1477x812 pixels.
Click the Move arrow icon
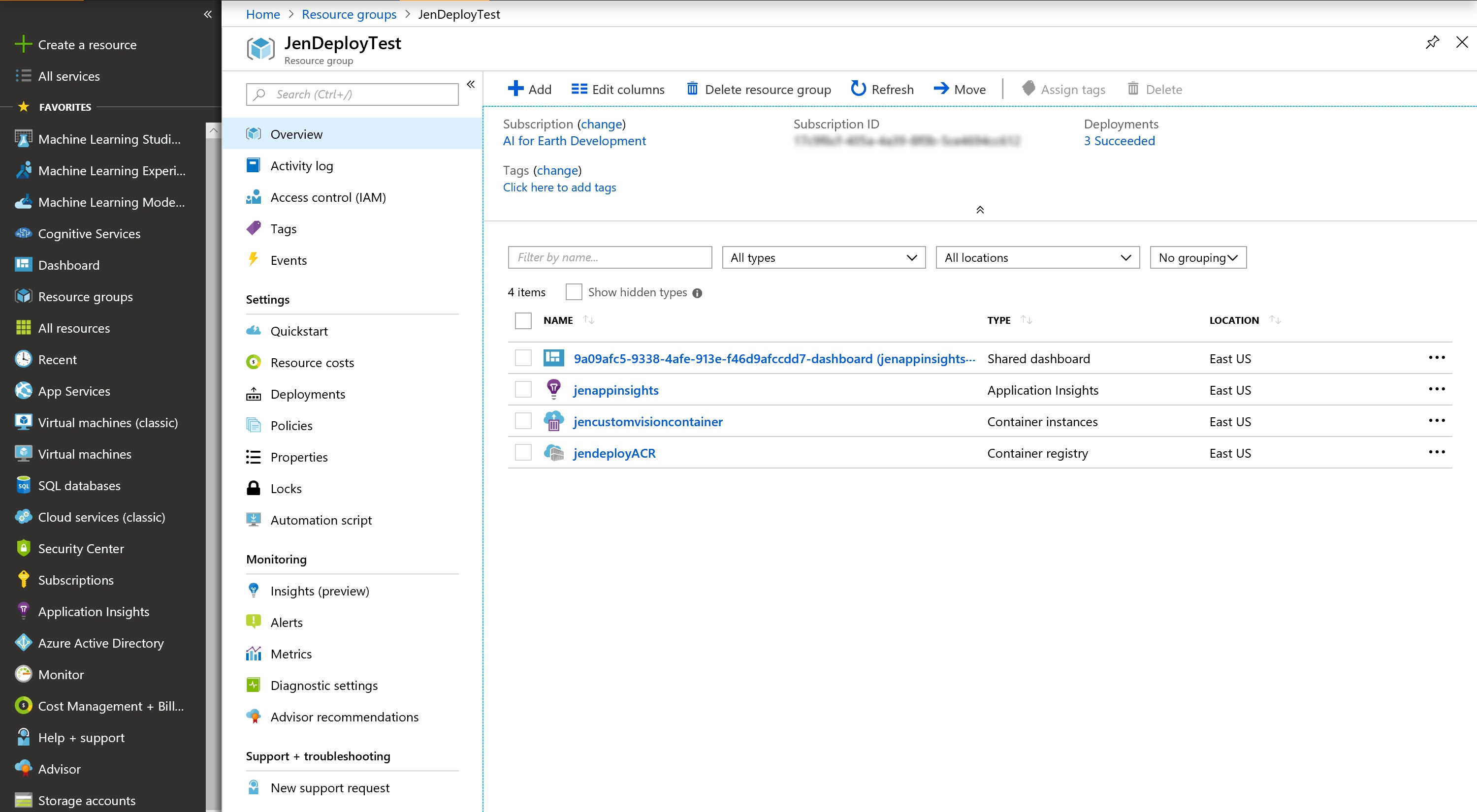(941, 89)
